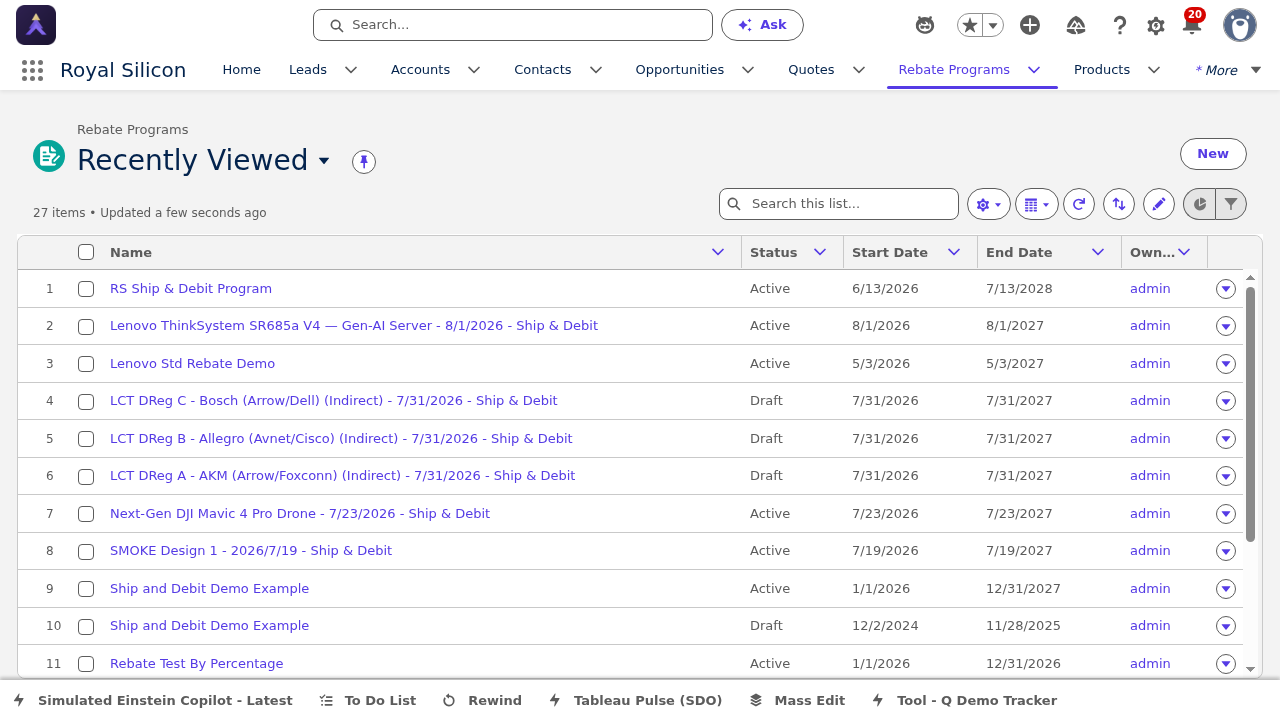The image size is (1280, 720).
Task: Check the Lenovo ThinkSystem SR685a row checkbox
Action: click(86, 326)
